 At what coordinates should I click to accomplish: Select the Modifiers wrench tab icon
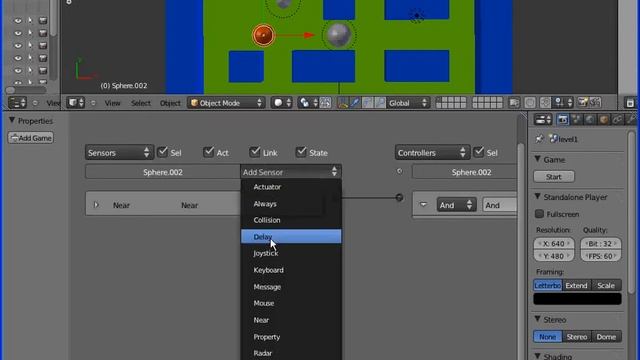(631, 120)
